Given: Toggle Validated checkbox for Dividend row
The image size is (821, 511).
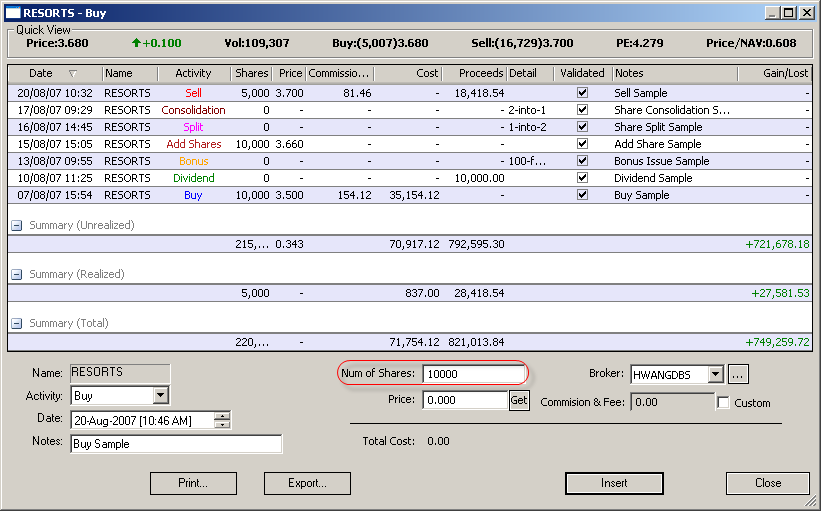Looking at the screenshot, I should (582, 177).
